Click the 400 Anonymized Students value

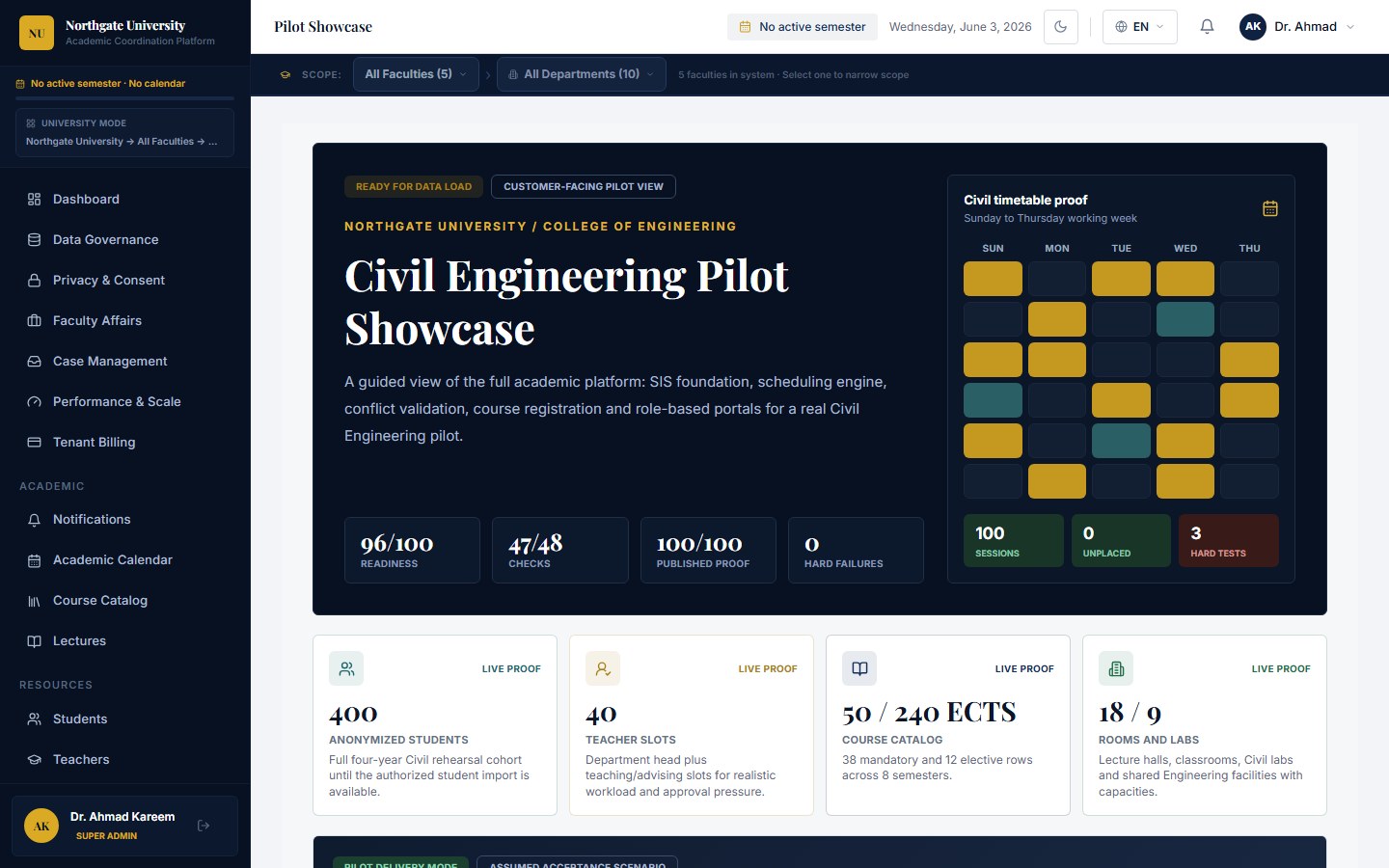353,714
